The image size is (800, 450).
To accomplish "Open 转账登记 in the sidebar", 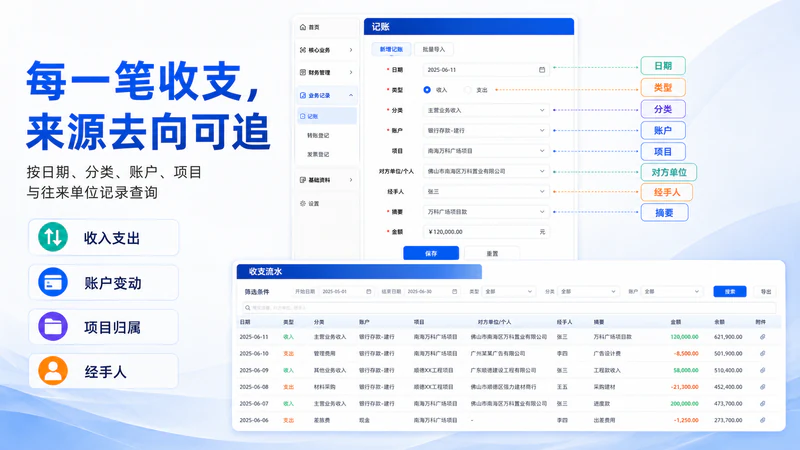I will pyautogui.click(x=318, y=136).
